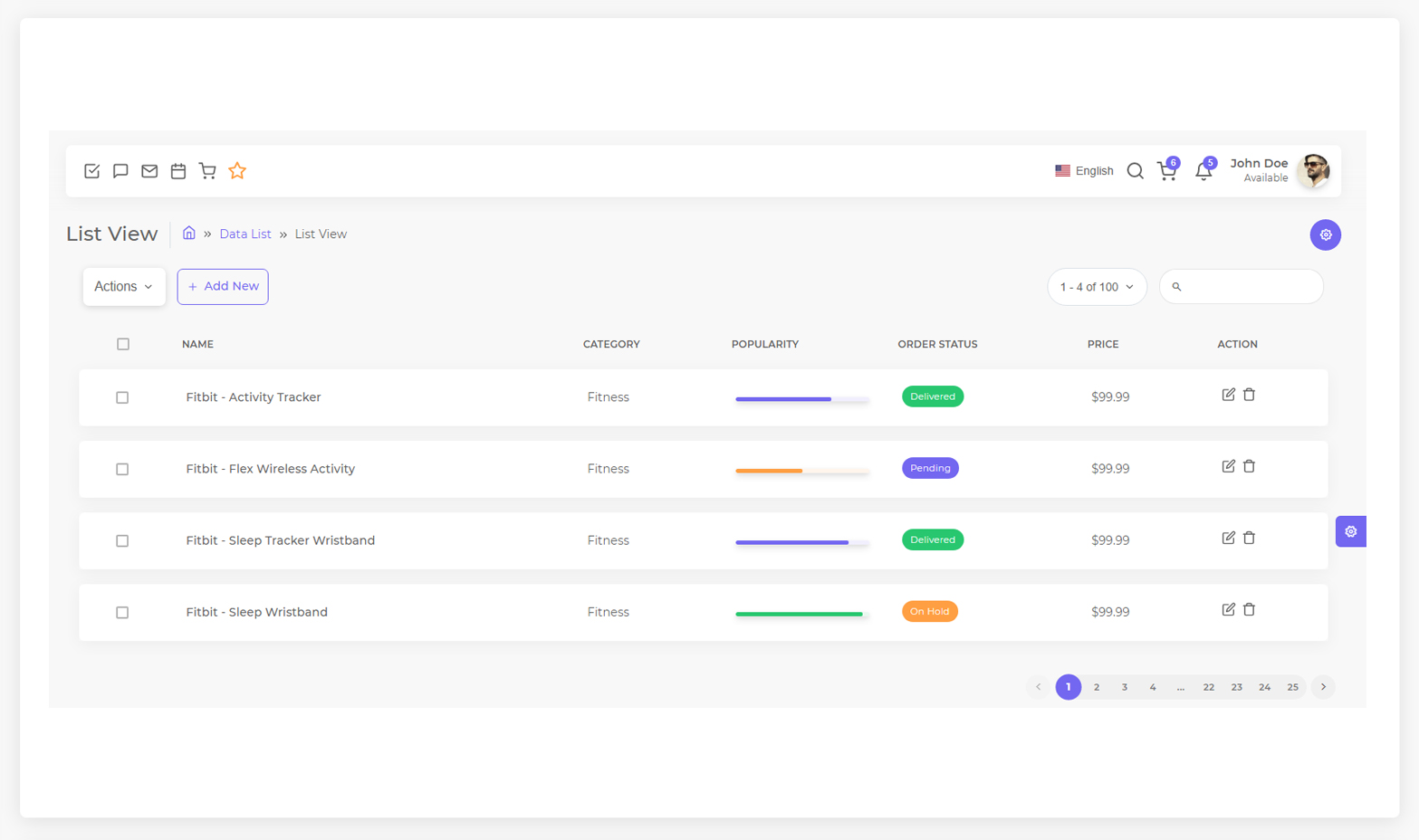Screen dimensions: 1419x840
Task: Click round purple settings gear near breadcrumb
Action: [1325, 234]
